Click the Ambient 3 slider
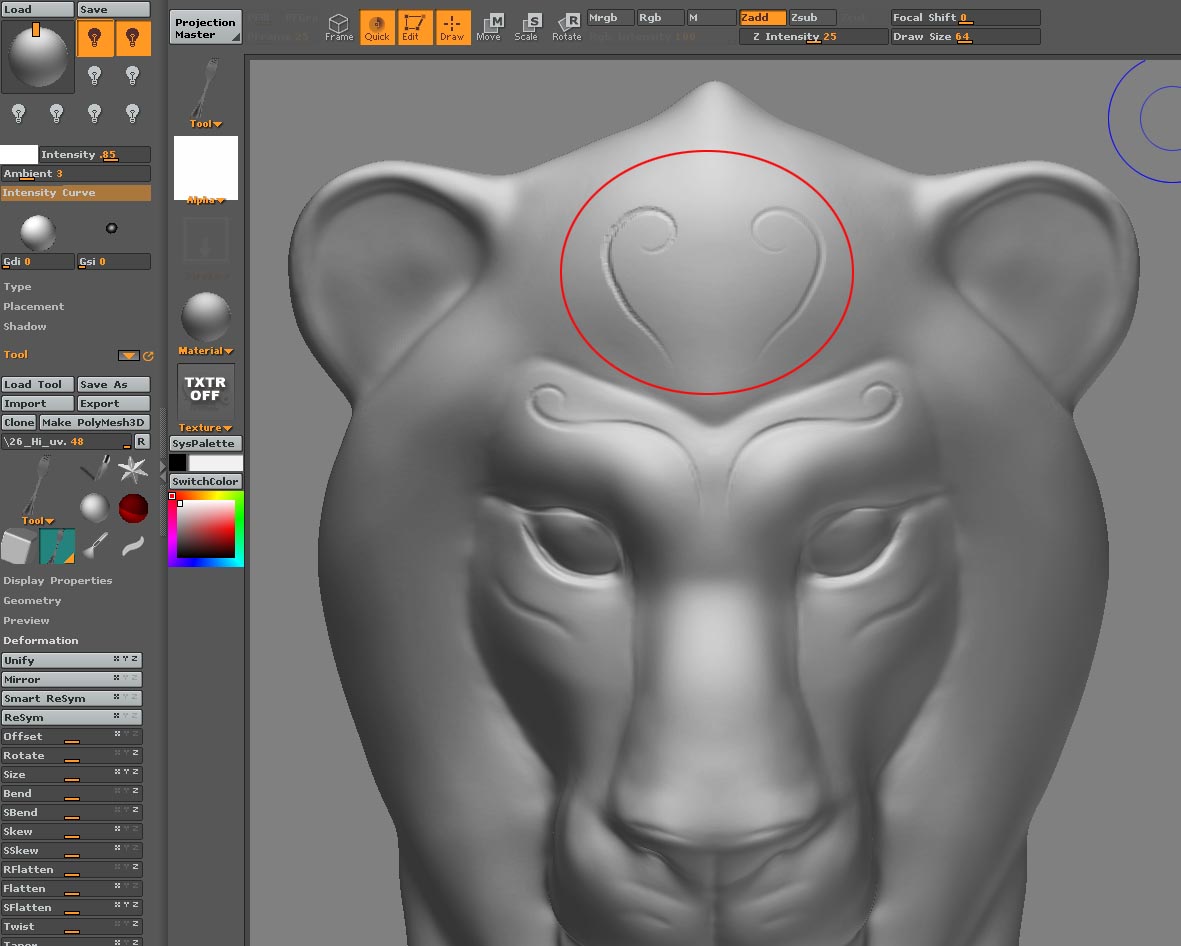1181x946 pixels. [x=75, y=174]
